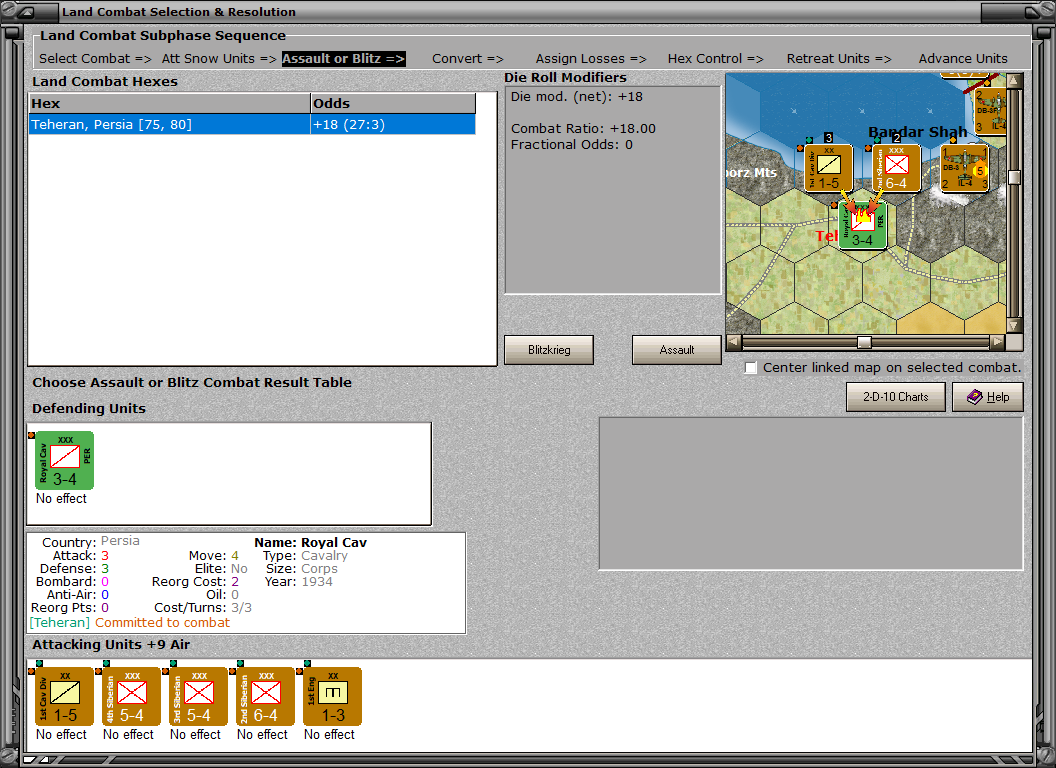
Task: Click the Help book icon
Action: 975,397
